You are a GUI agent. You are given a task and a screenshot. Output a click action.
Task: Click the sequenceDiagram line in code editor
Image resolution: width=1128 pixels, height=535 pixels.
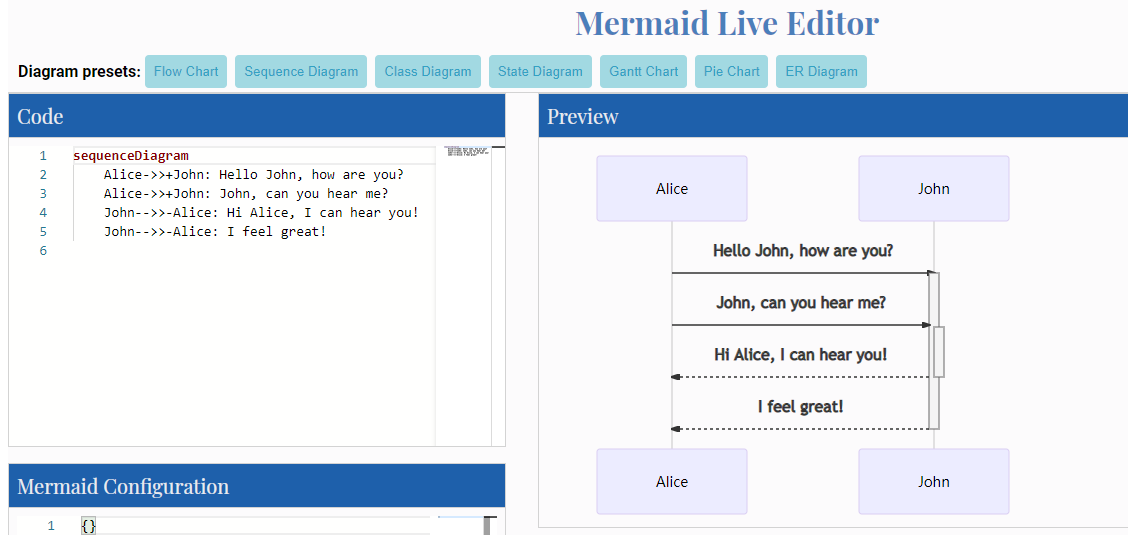131,156
